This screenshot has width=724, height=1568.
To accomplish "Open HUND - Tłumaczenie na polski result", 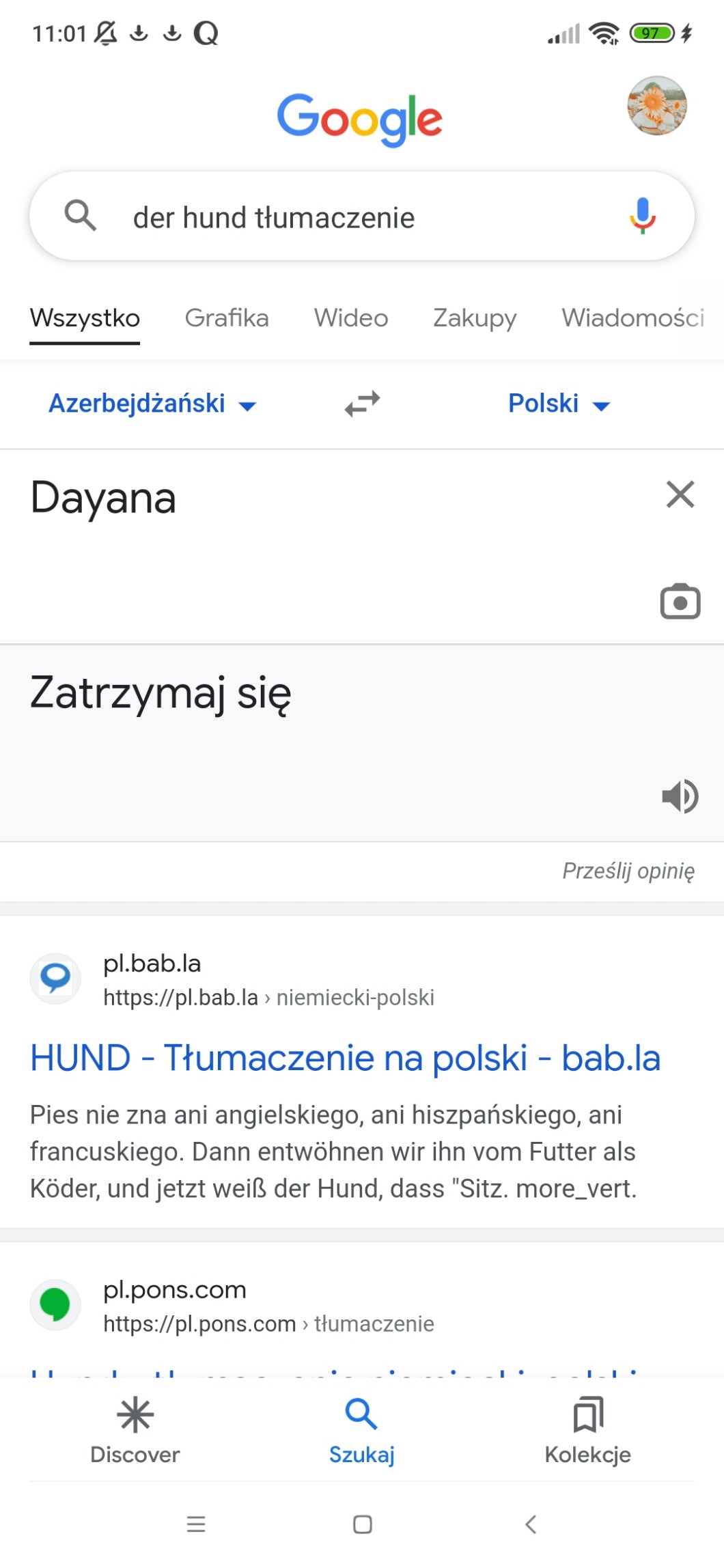I will click(x=345, y=1058).
